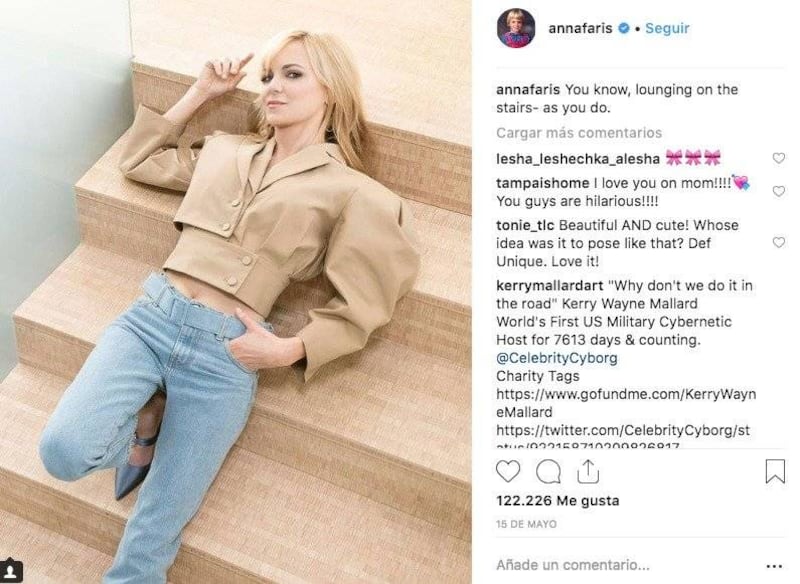
Task: Save the post with the bookmark icon
Action: [775, 471]
